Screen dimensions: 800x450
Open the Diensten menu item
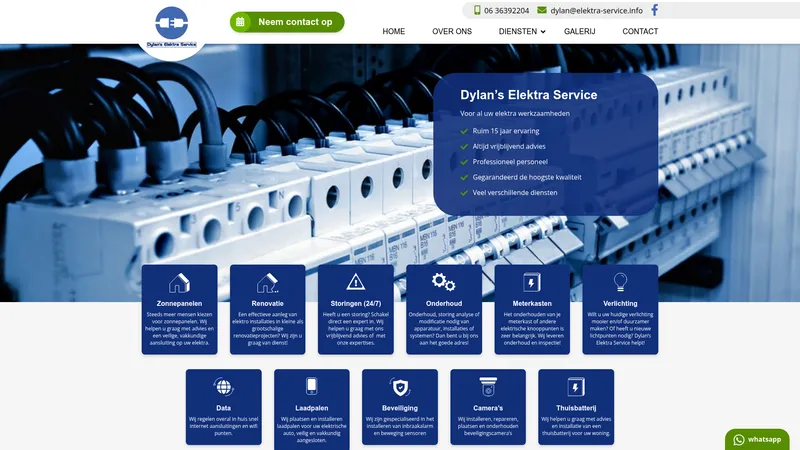[518, 31]
